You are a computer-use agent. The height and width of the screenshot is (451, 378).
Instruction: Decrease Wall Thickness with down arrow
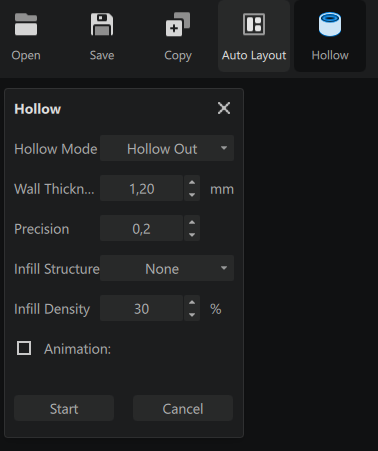coord(192,195)
